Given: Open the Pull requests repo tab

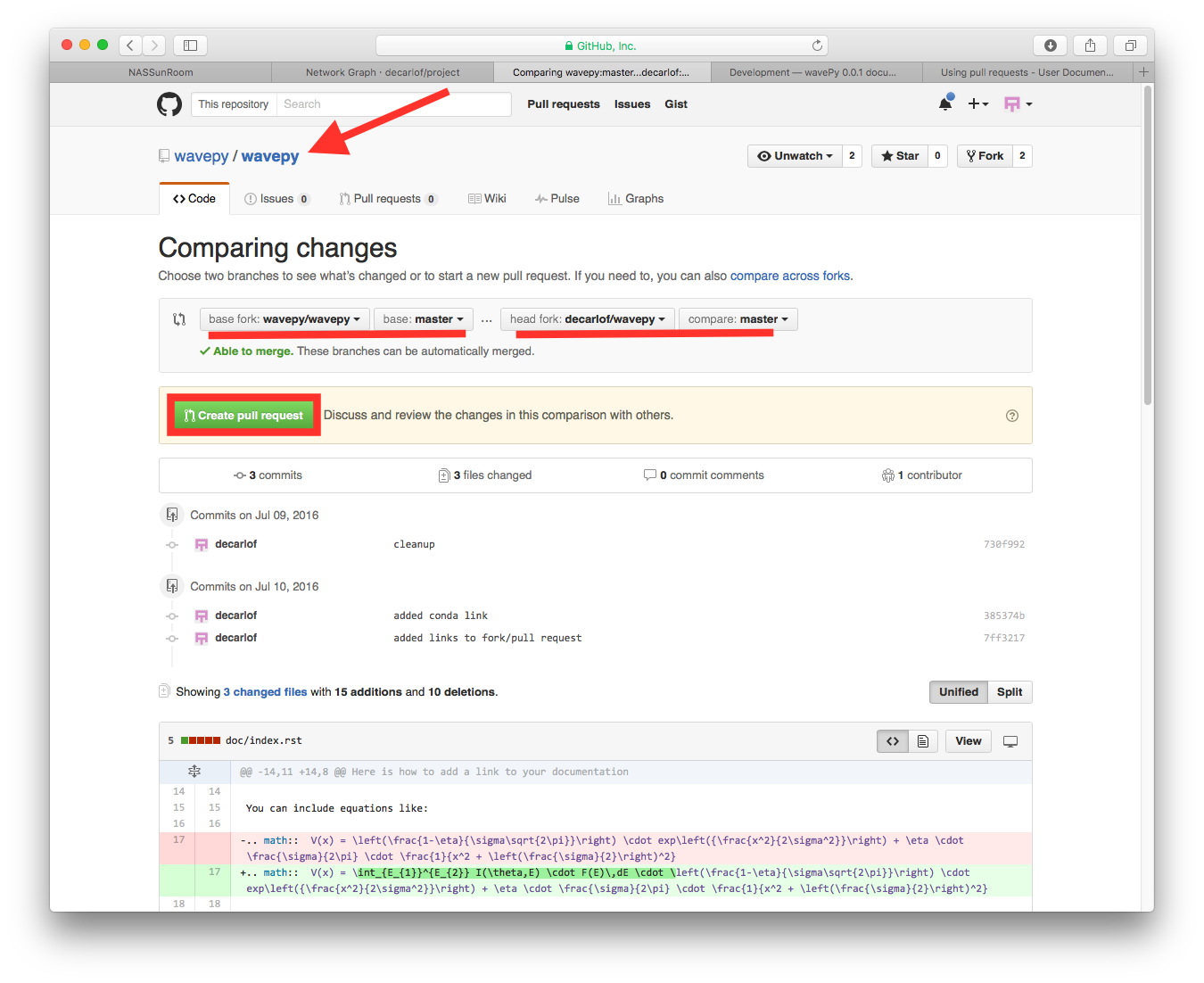Looking at the screenshot, I should 387,199.
